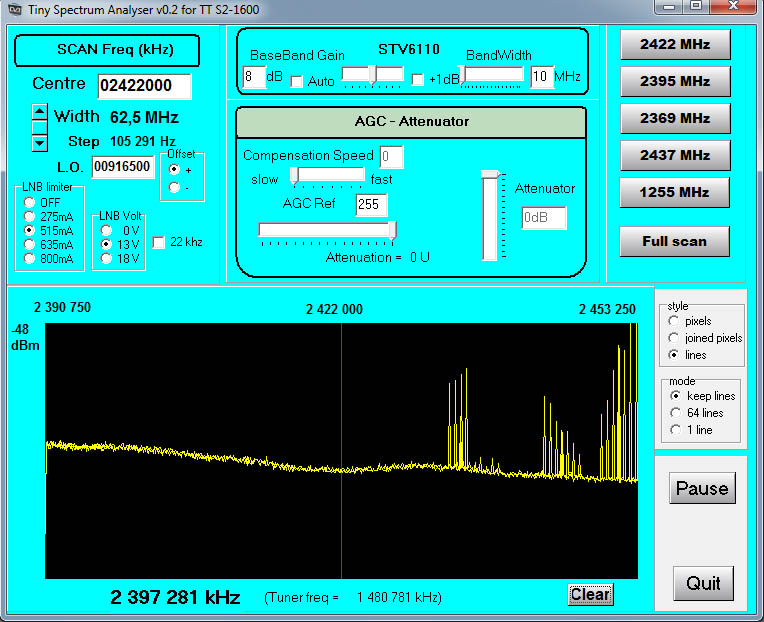
Task: Enable the 22 khz checkbox
Action: tap(159, 243)
